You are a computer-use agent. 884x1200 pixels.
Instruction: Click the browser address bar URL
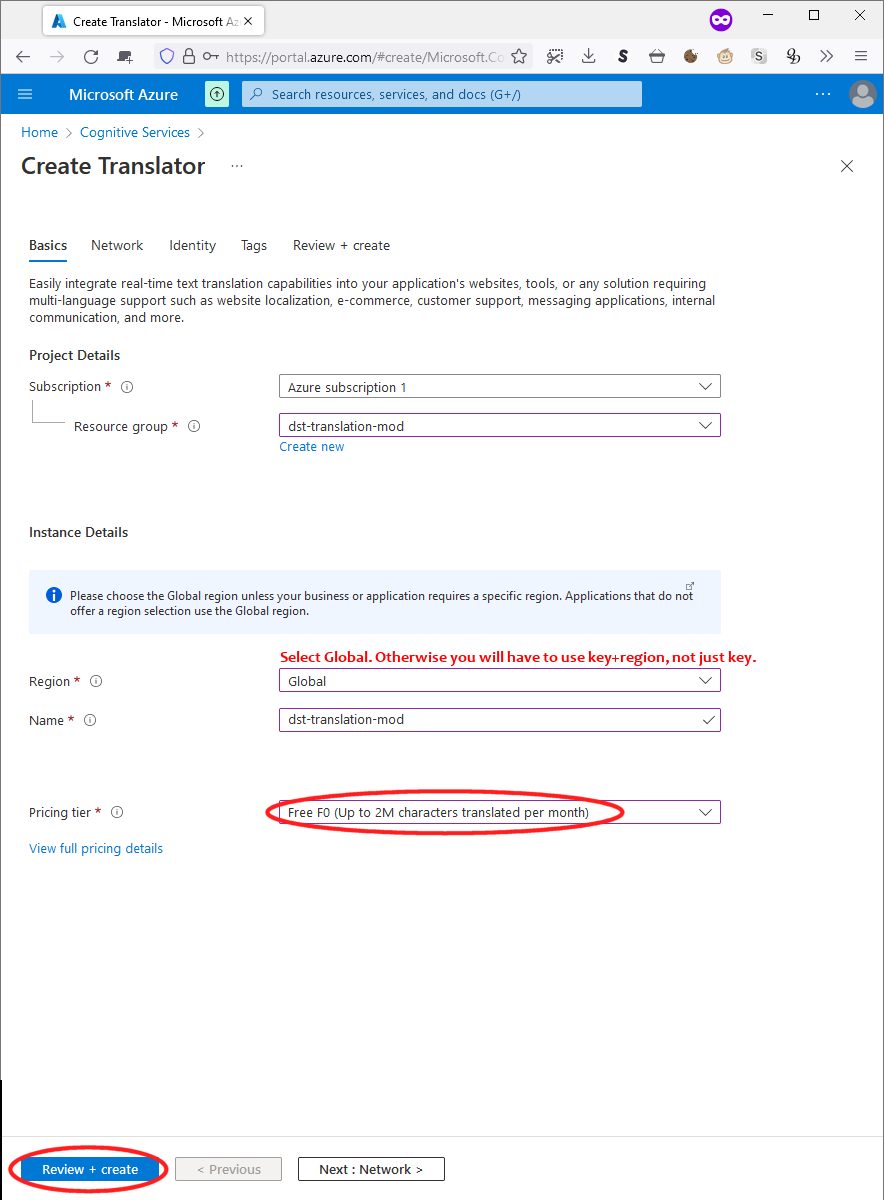[x=365, y=57]
